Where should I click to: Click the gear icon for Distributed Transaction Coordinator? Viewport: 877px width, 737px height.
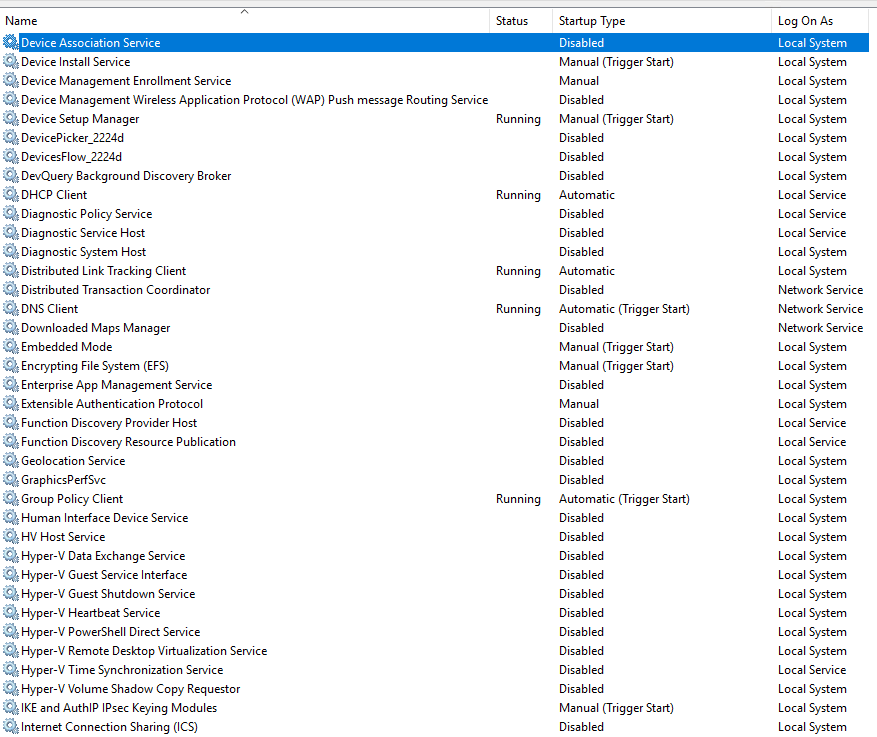pos(11,290)
